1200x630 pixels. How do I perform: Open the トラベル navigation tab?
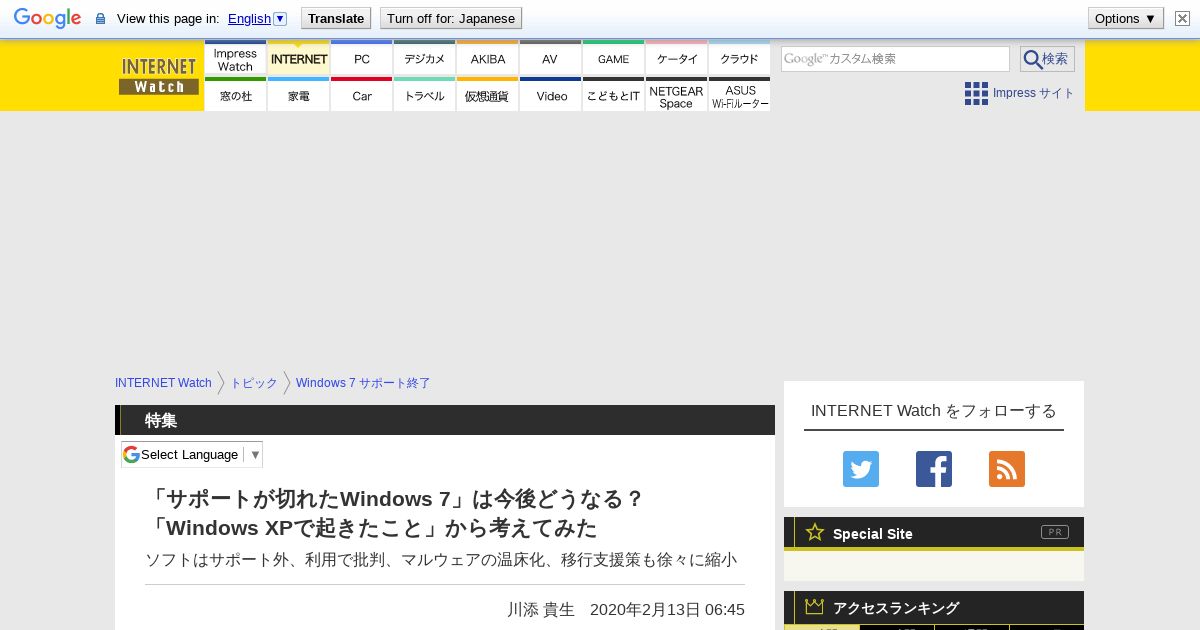click(x=424, y=95)
